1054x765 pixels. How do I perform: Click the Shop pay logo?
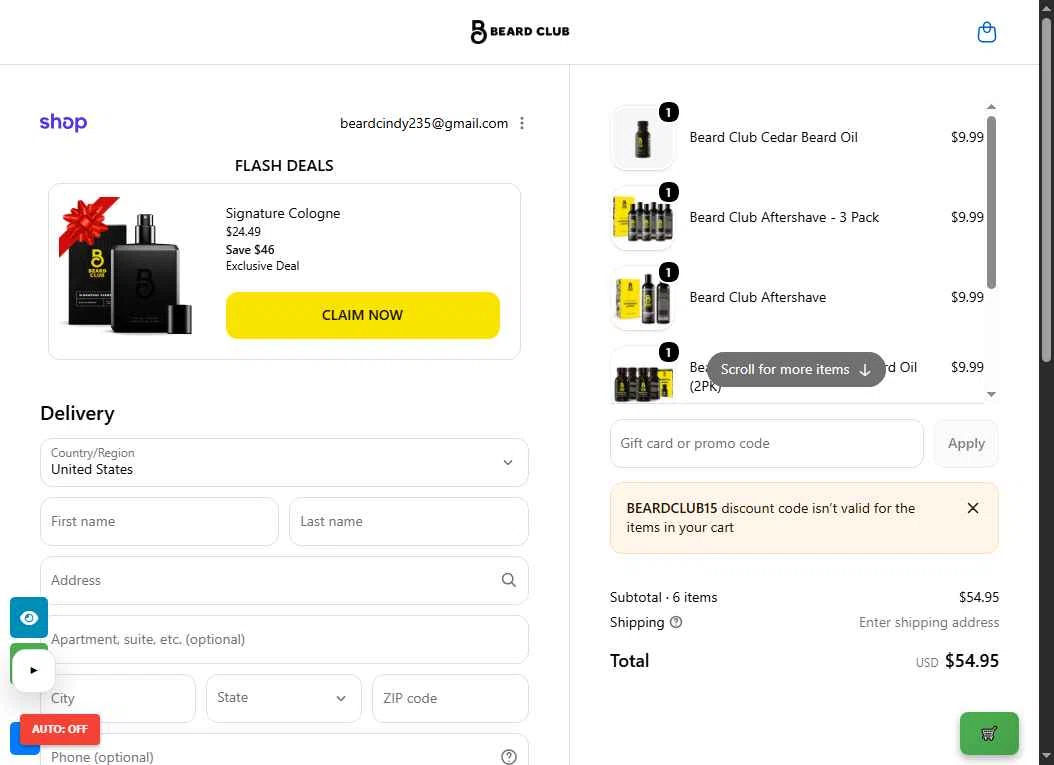click(63, 122)
